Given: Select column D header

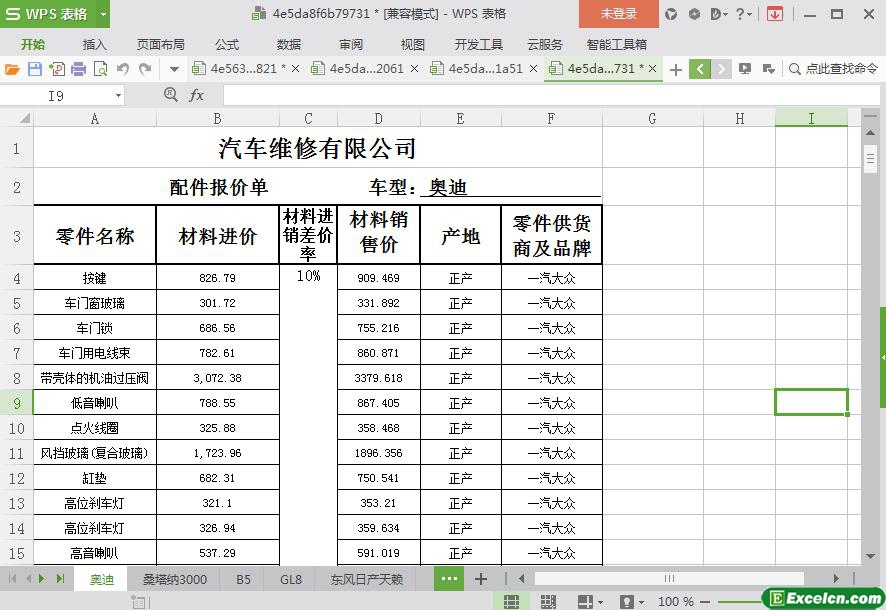Looking at the screenshot, I should click(x=379, y=119).
